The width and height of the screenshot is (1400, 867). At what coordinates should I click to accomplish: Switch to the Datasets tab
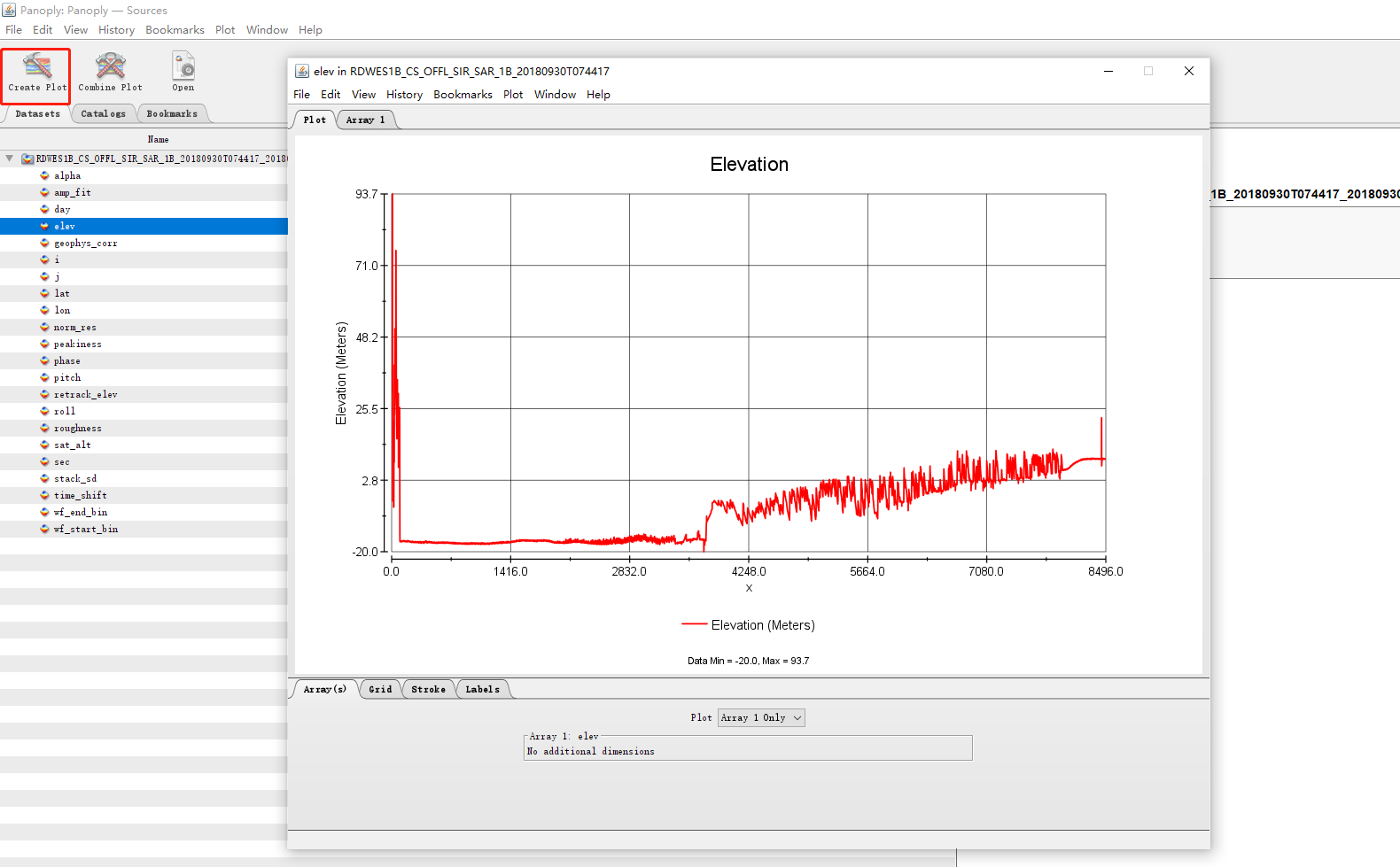tap(37, 113)
